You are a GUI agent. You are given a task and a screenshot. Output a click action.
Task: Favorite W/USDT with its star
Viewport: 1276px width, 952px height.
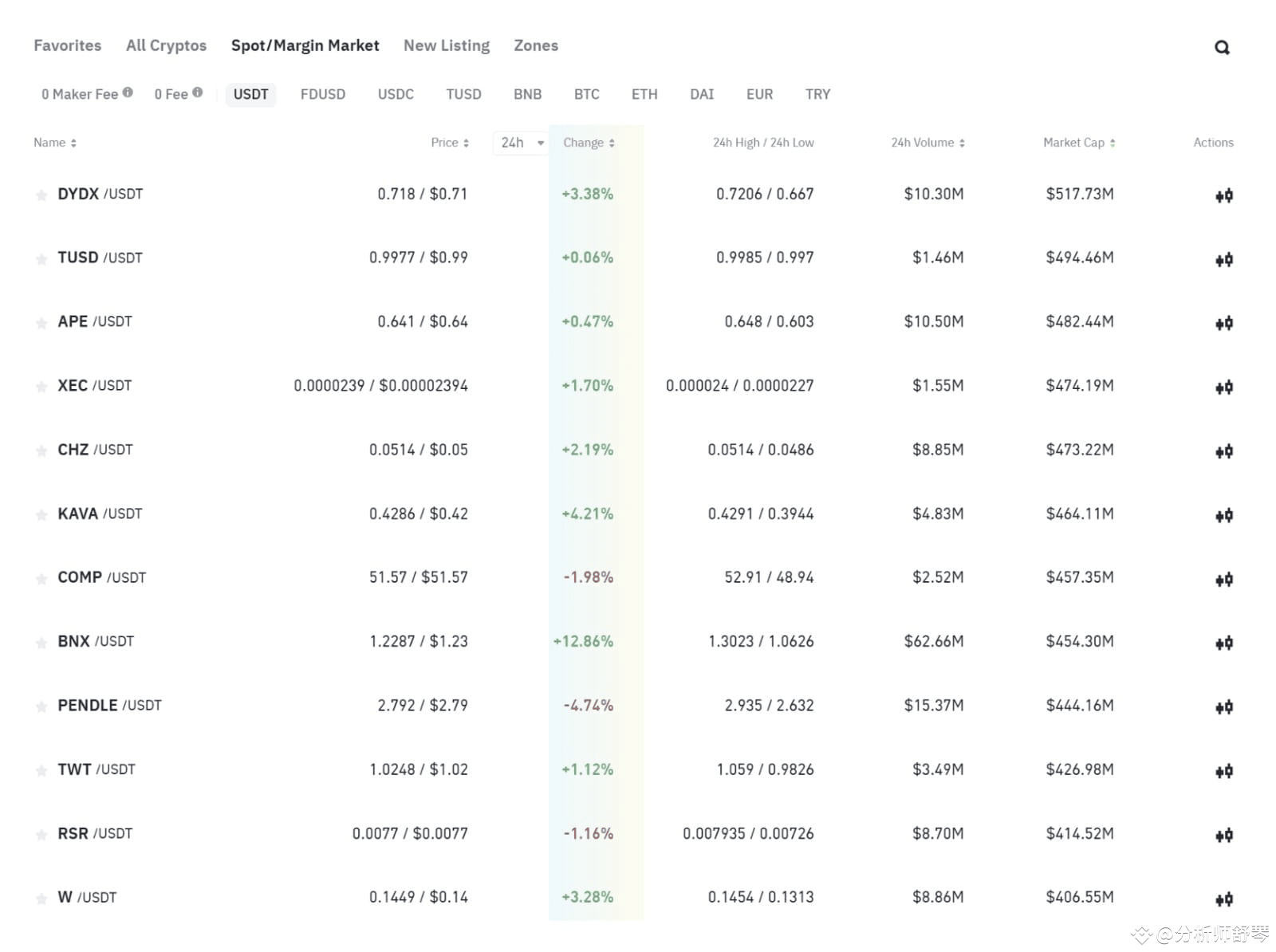coord(41,899)
